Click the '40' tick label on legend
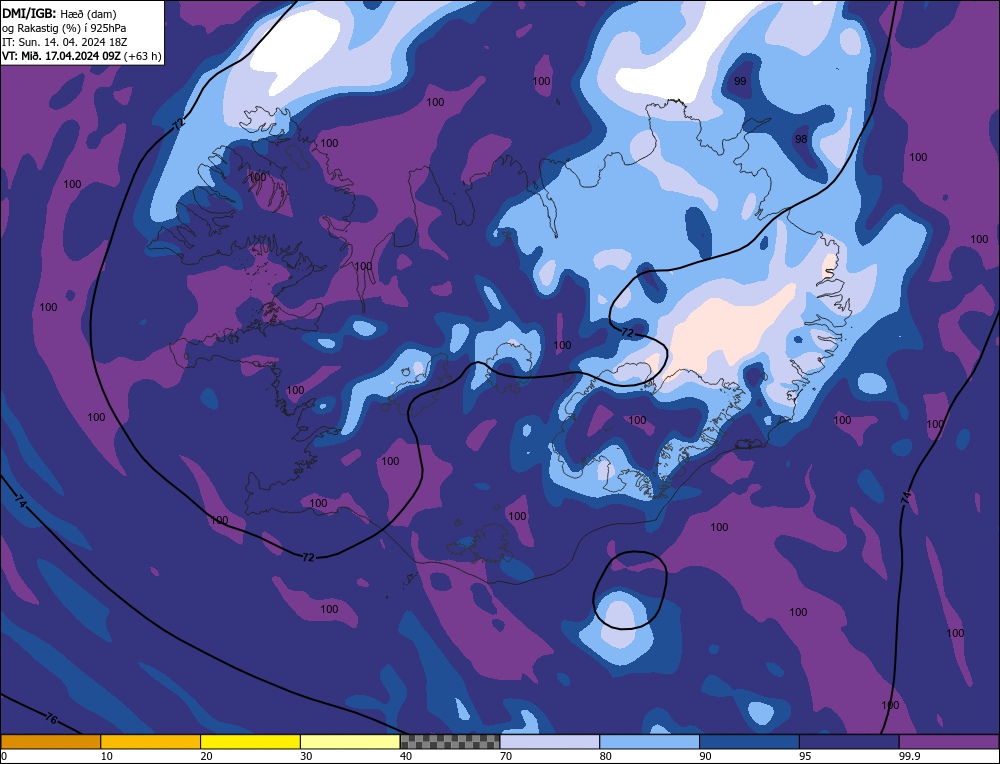 pyautogui.click(x=406, y=756)
